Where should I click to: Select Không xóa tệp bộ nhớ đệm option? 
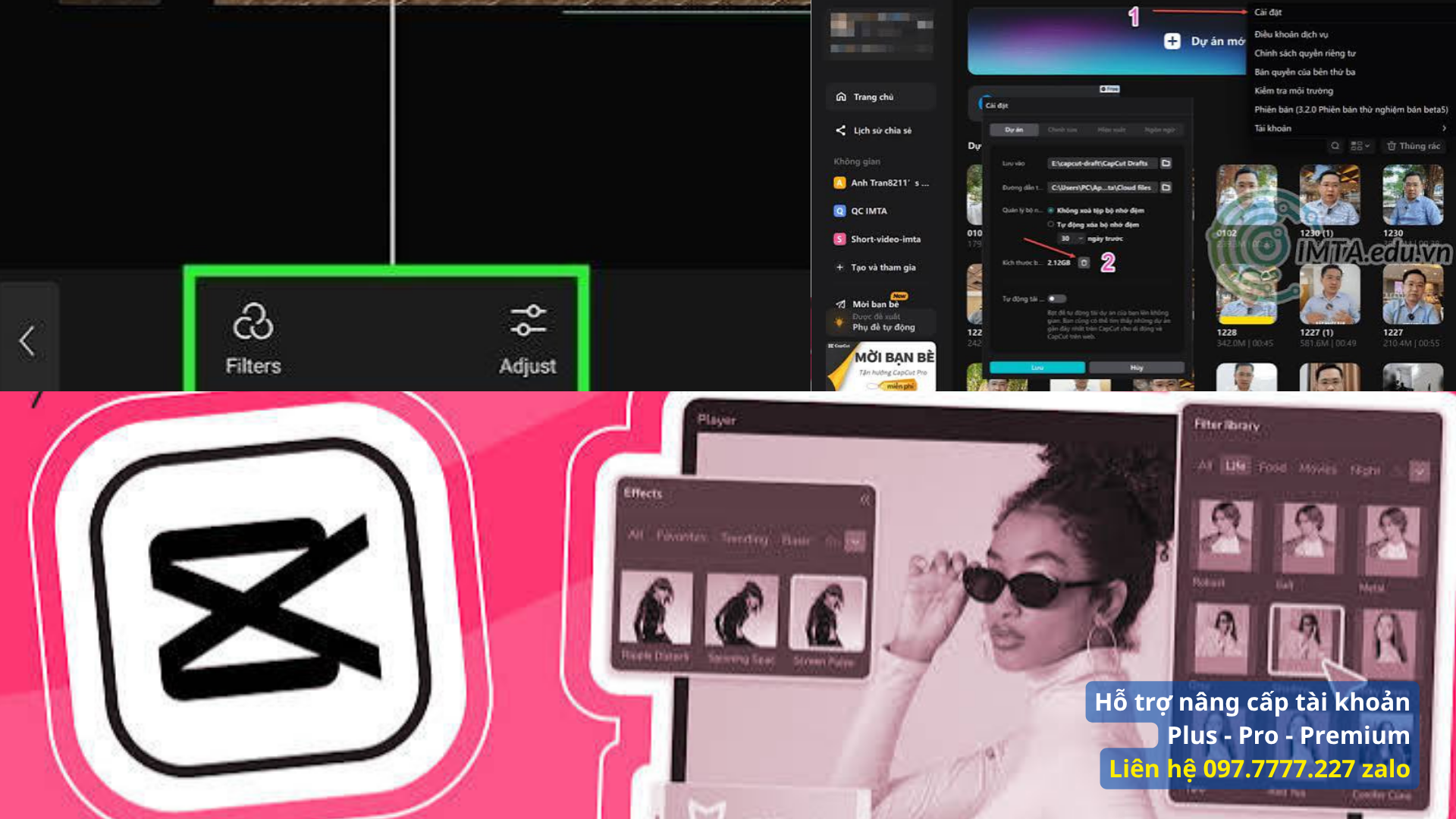coord(1097,210)
